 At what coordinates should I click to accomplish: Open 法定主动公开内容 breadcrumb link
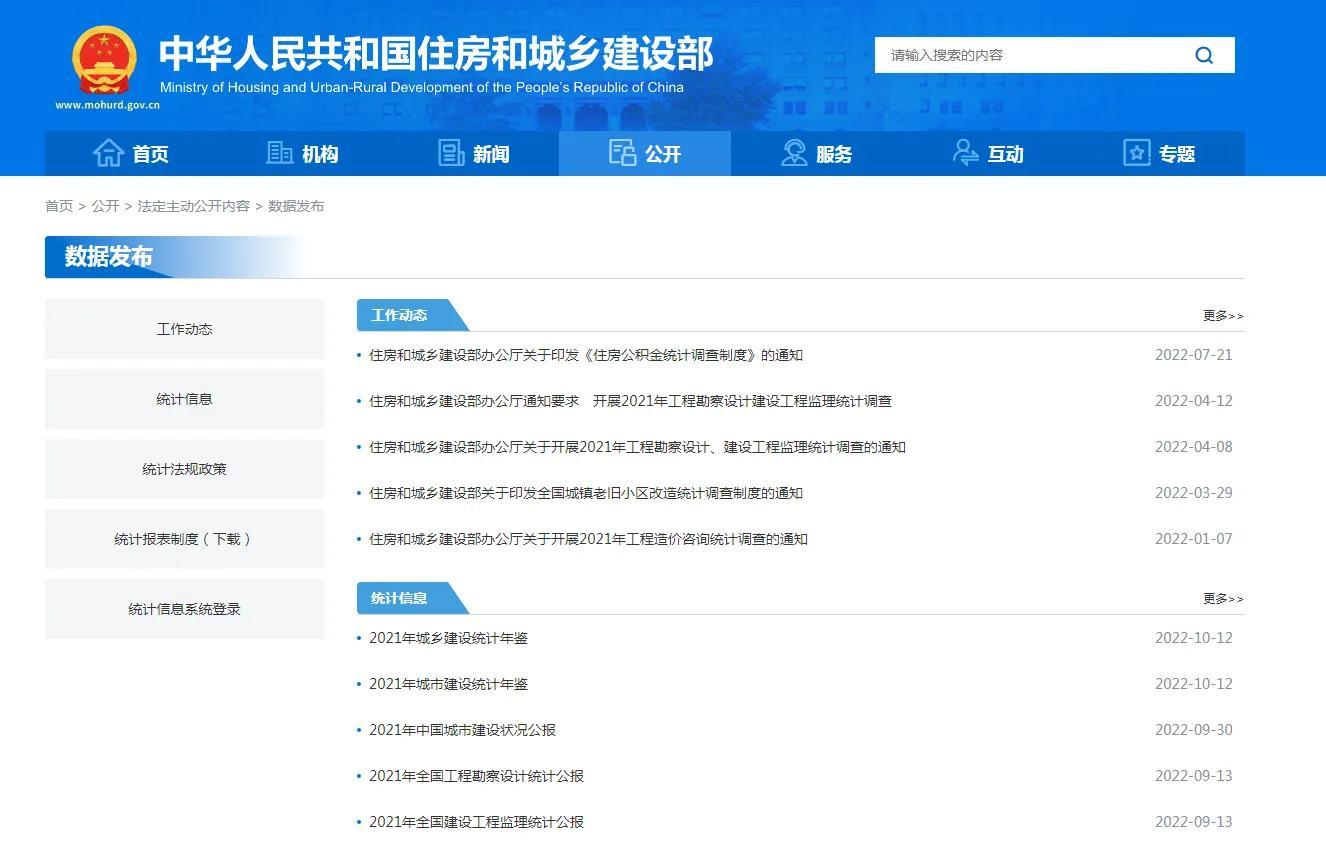click(x=193, y=206)
